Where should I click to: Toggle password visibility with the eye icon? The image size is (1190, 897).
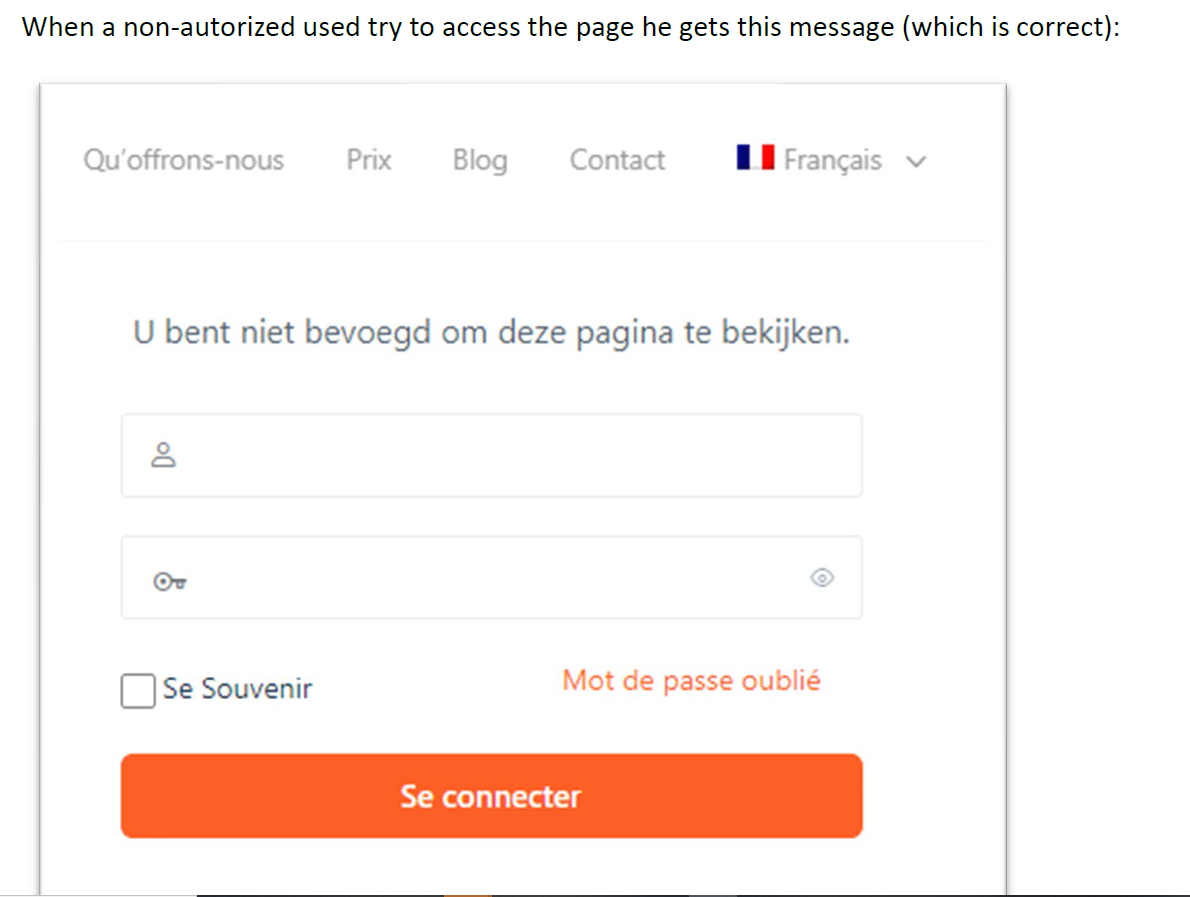pyautogui.click(x=822, y=577)
